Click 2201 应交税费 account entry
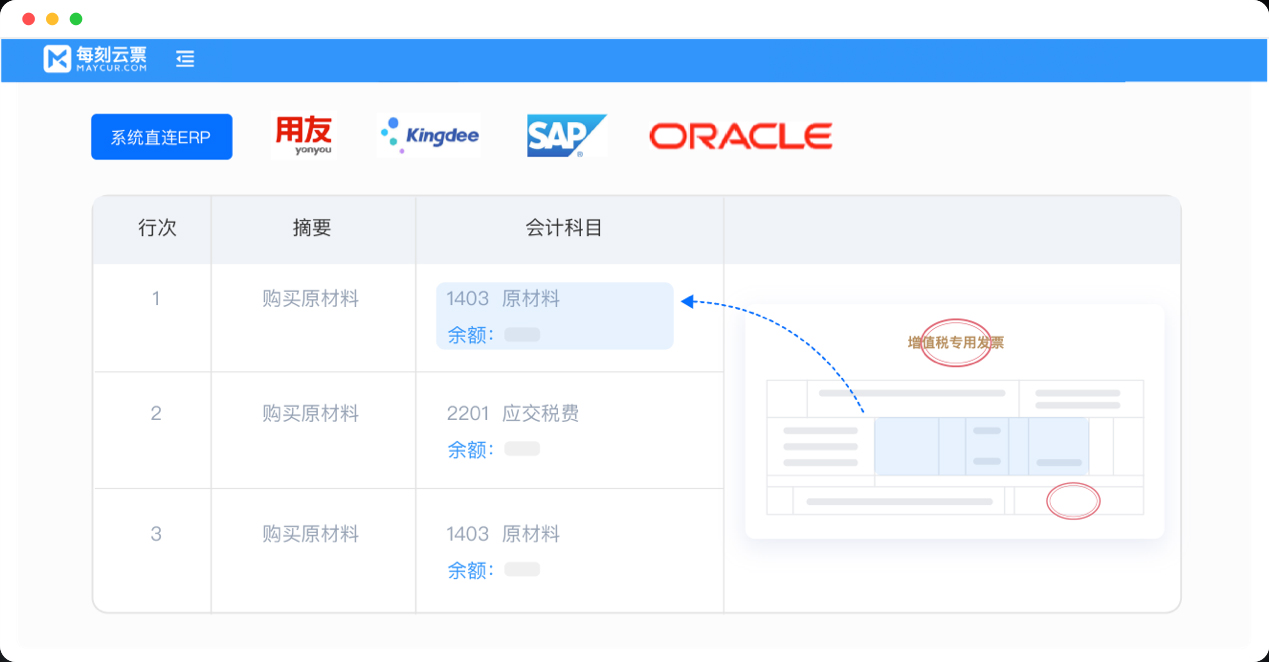Image resolution: width=1269 pixels, height=662 pixels. [x=512, y=414]
